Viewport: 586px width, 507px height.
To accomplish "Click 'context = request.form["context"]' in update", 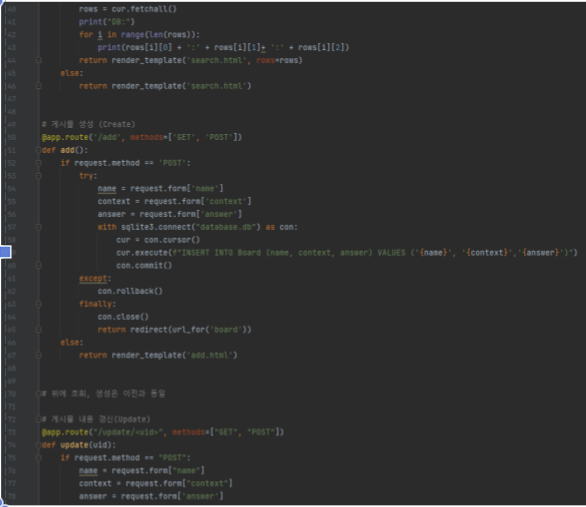I will coord(155,483).
